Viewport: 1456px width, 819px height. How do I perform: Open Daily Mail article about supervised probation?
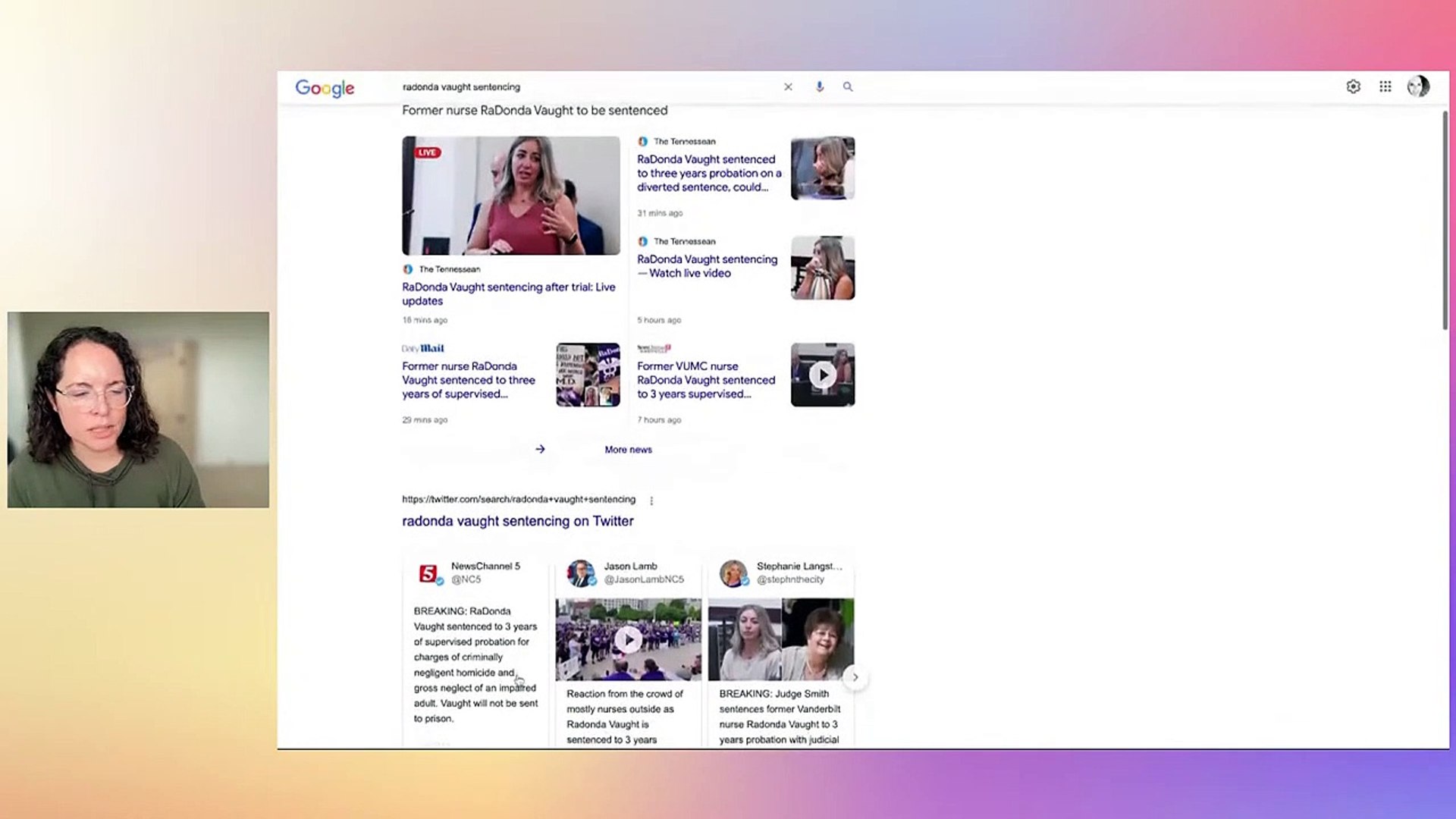(468, 380)
